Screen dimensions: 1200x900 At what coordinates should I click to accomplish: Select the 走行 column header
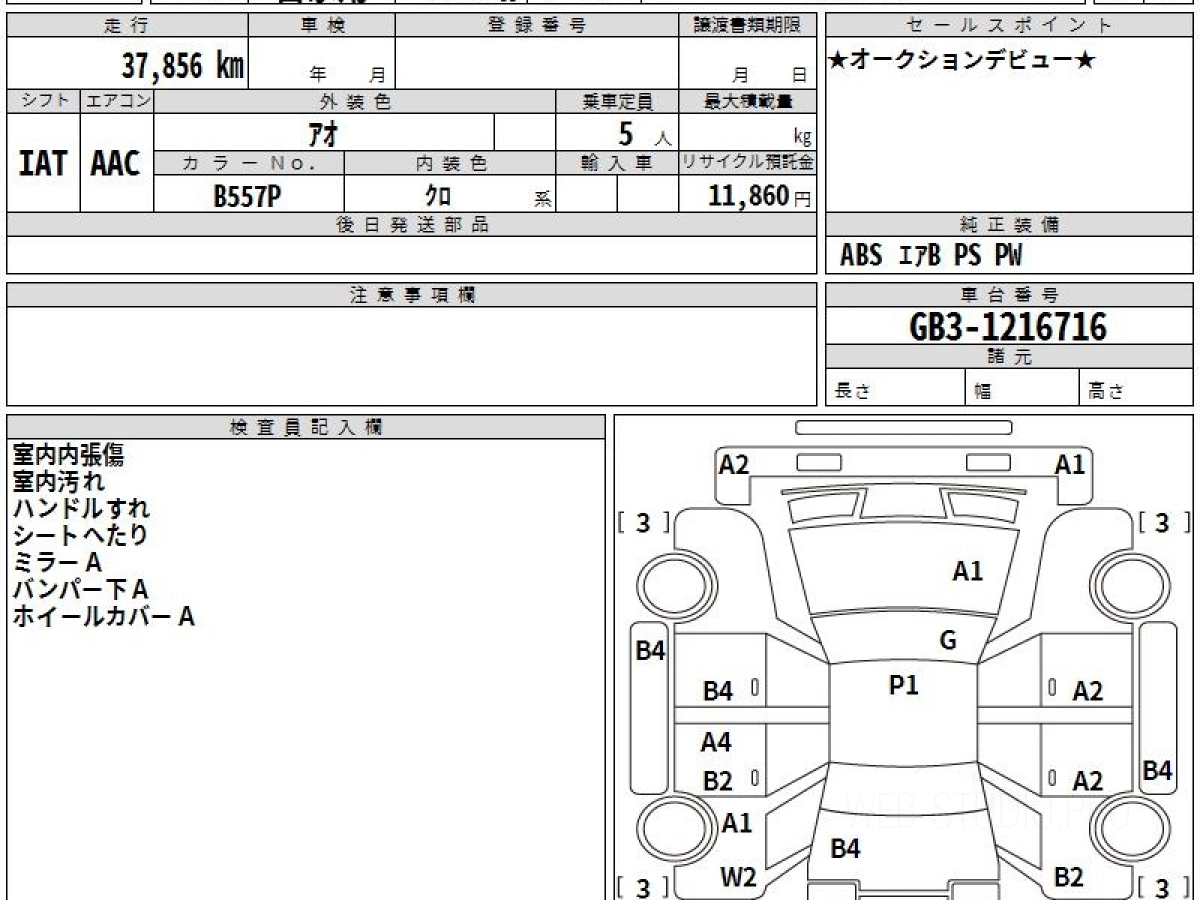click(x=126, y=26)
